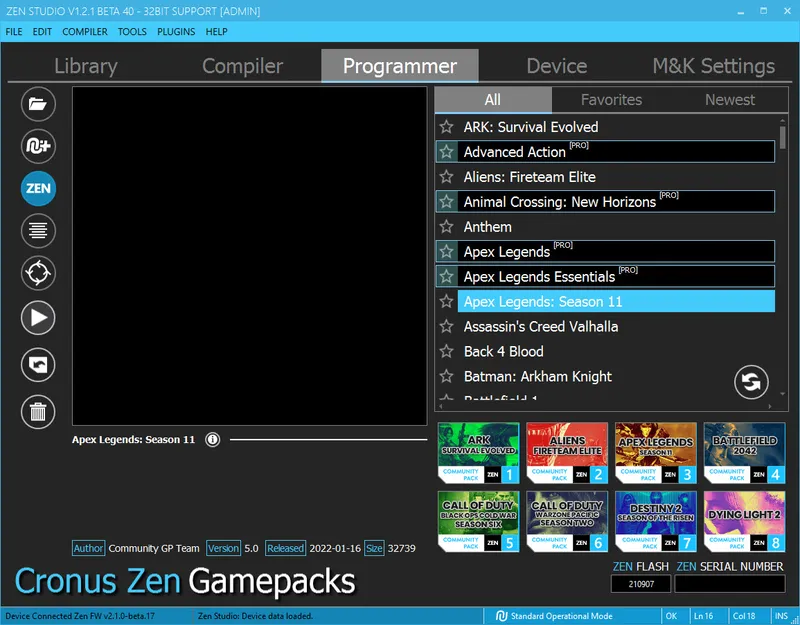Click the Dying Light 2 slot thumbnail
Screen dimensions: 800x625
pos(744,521)
